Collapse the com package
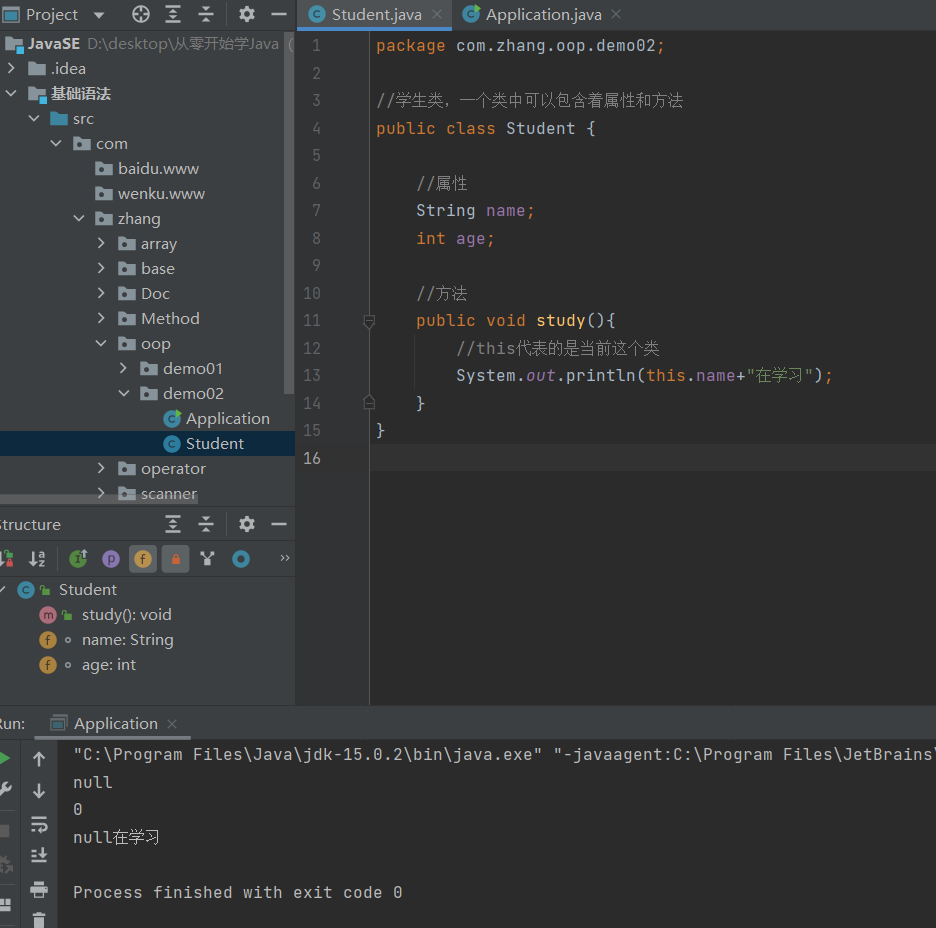 tap(56, 144)
